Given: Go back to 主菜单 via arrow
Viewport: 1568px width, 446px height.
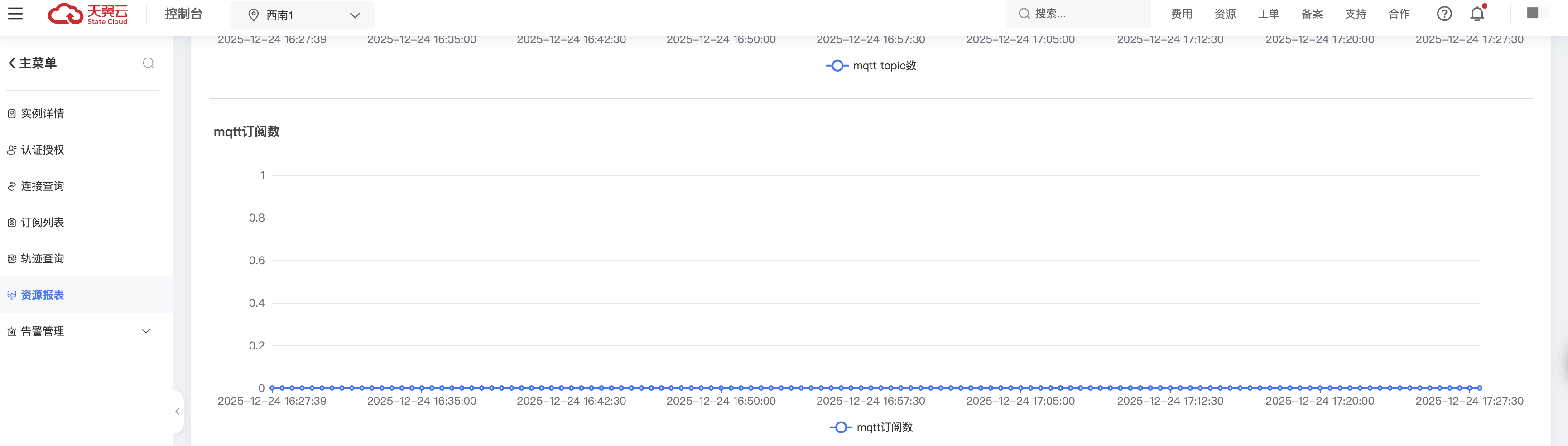Looking at the screenshot, I should point(12,63).
